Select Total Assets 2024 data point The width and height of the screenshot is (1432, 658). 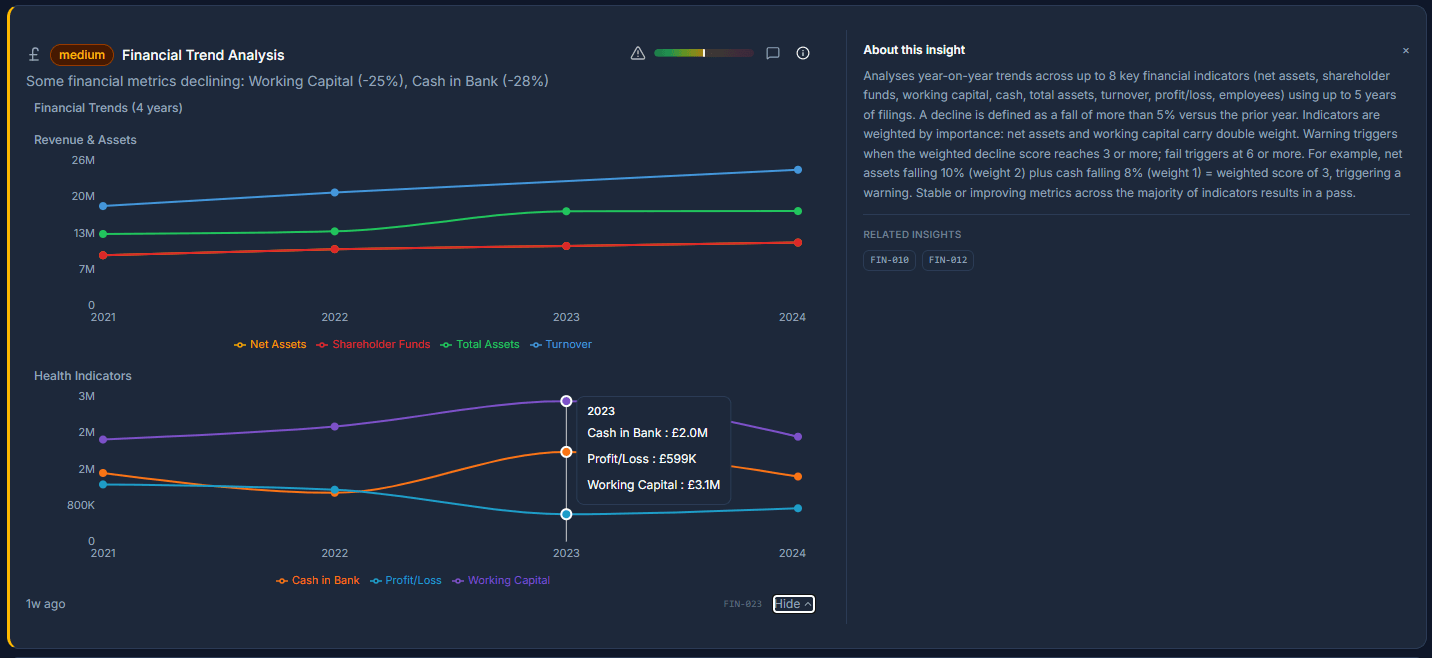(798, 211)
